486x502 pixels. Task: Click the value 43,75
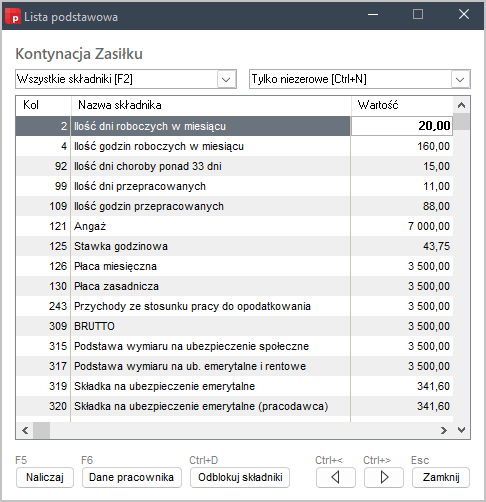coord(436,246)
